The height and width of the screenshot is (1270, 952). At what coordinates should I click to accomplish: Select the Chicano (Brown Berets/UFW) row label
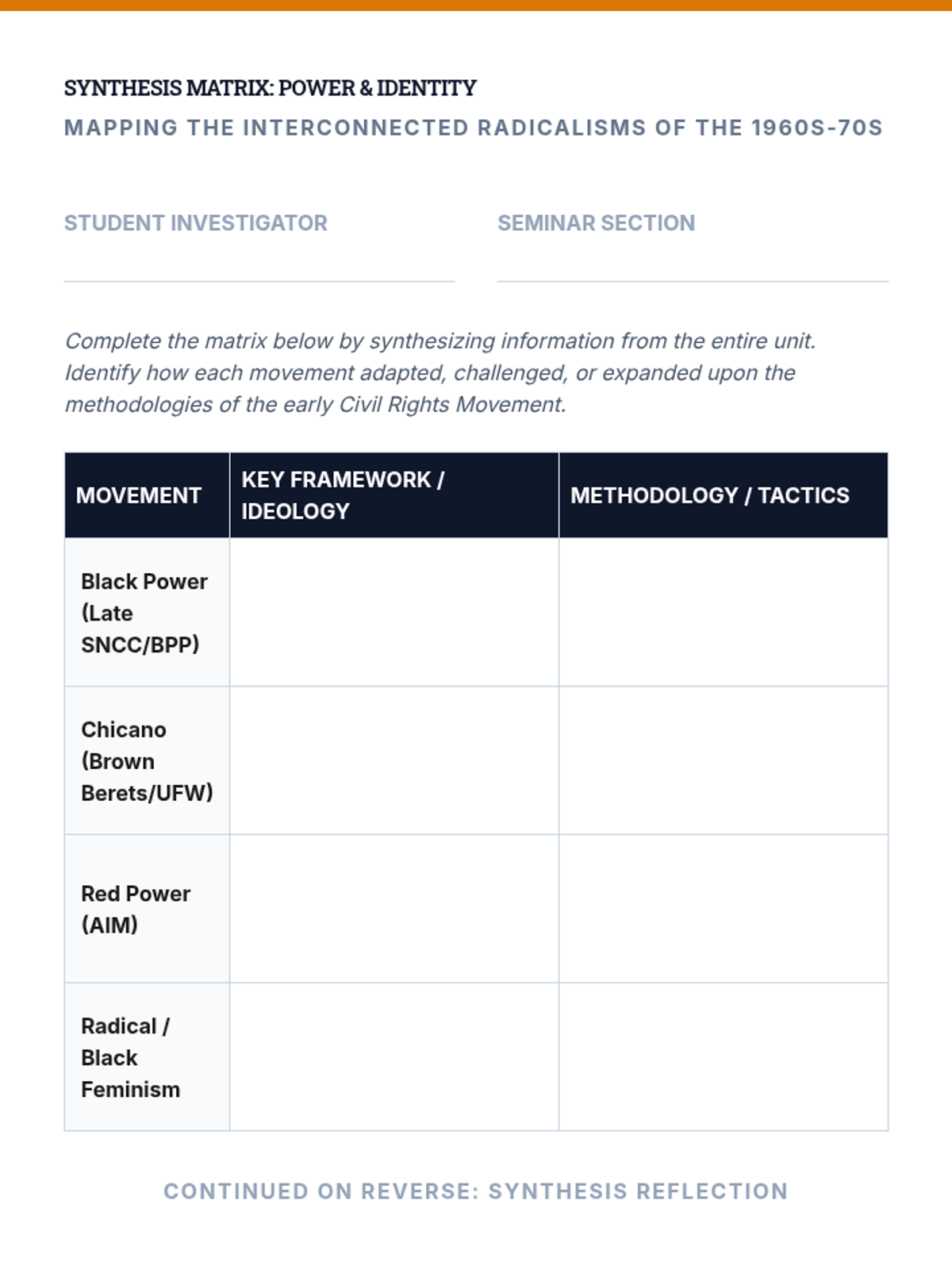pyautogui.click(x=147, y=761)
